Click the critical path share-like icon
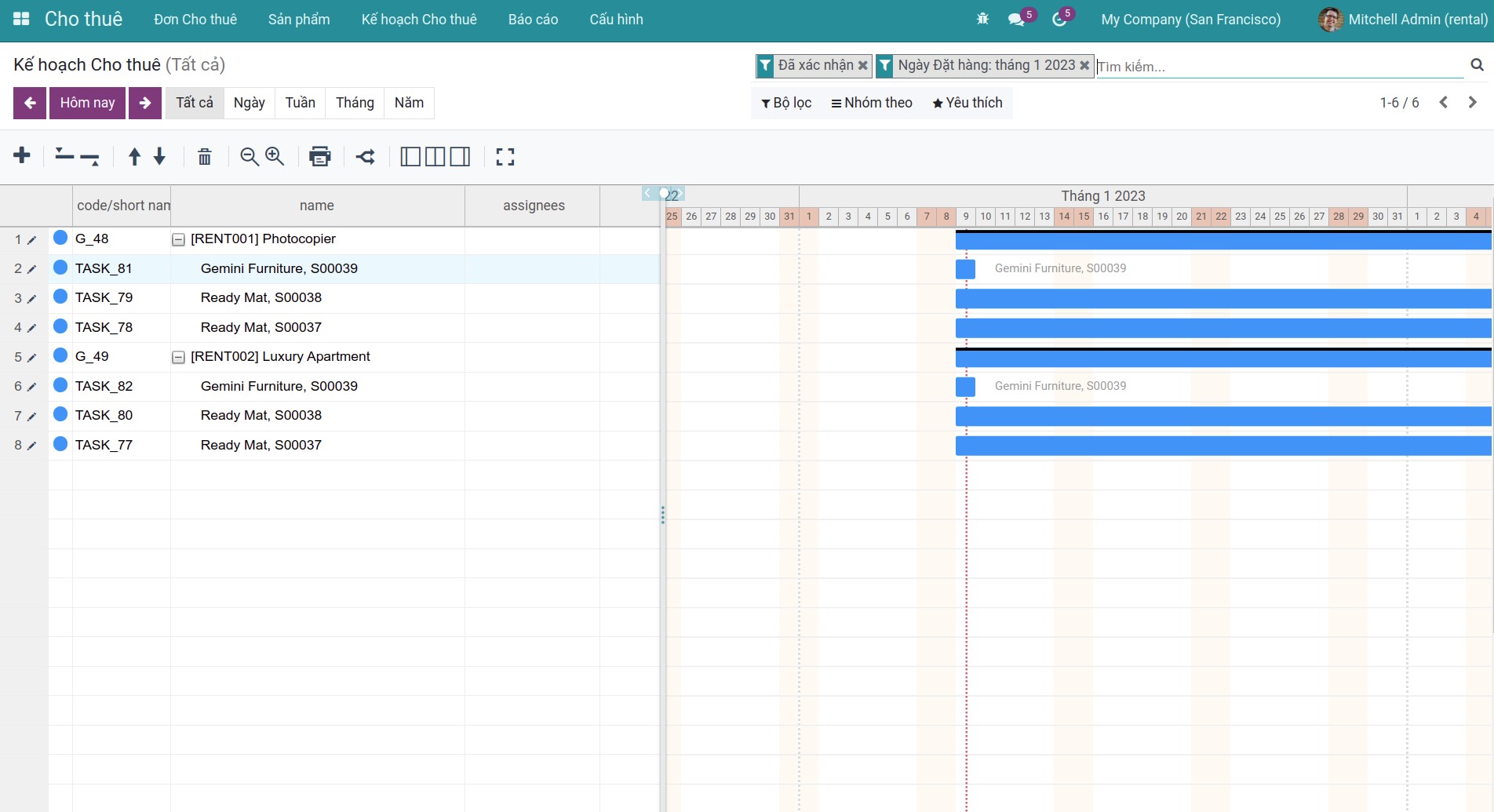 pyautogui.click(x=365, y=157)
